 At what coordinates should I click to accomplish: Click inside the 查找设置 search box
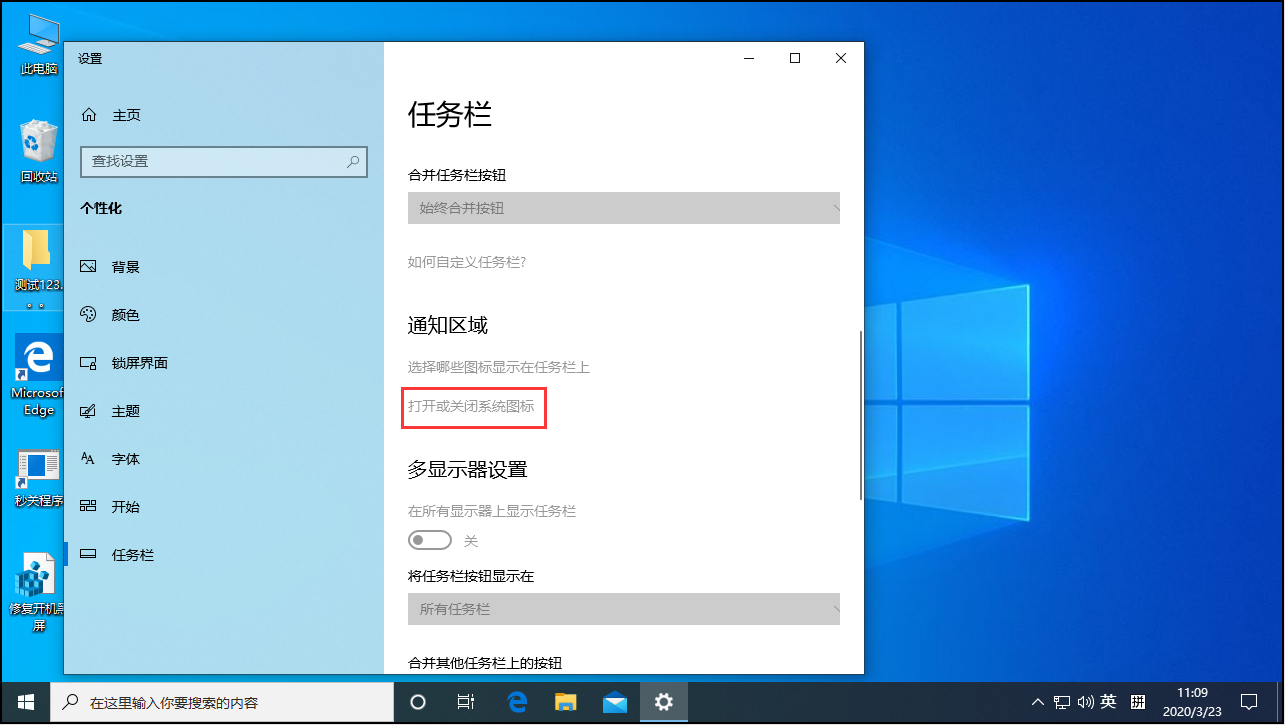coord(223,161)
